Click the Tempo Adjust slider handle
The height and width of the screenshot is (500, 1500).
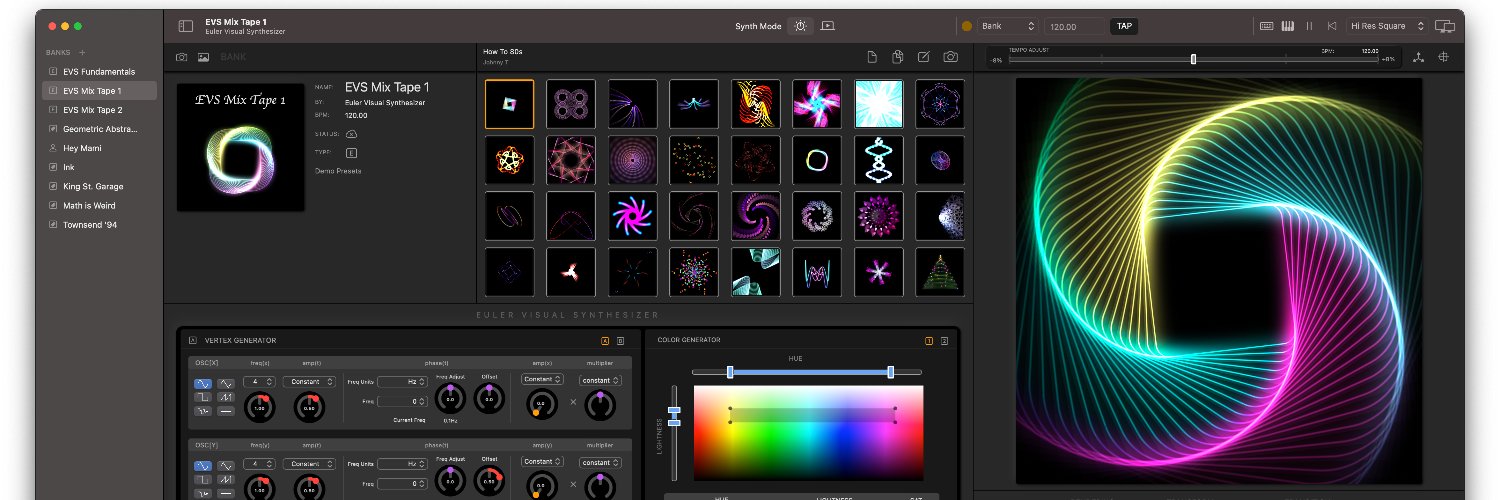(x=1193, y=60)
